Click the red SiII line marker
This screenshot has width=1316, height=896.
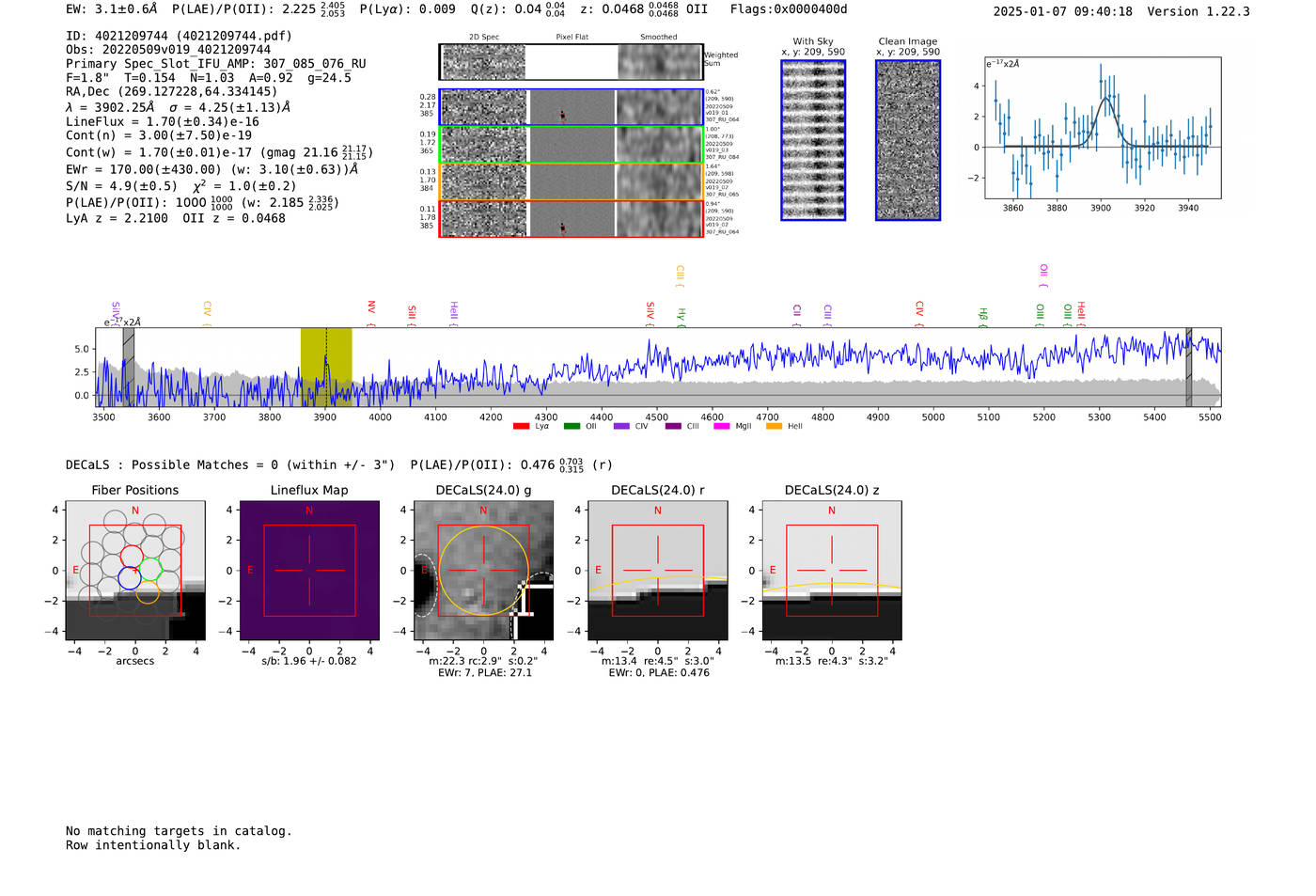412,315
